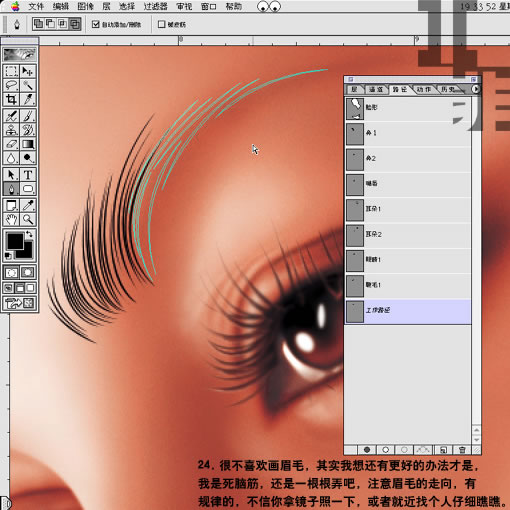Select the Lasso tool

(11, 85)
